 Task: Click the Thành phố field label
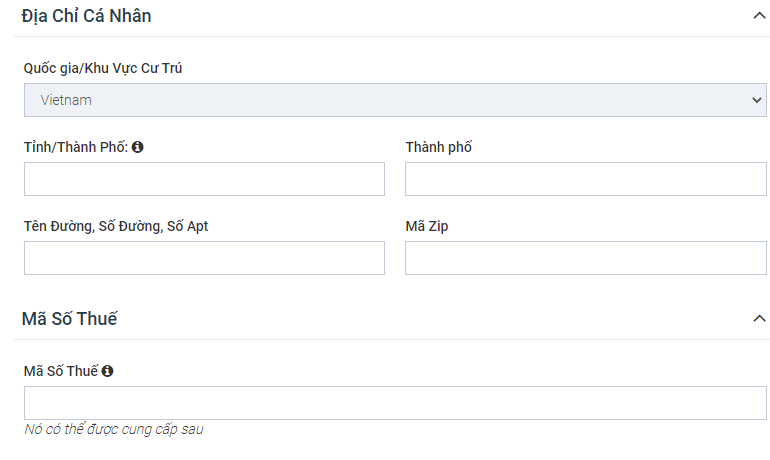[x=438, y=147]
